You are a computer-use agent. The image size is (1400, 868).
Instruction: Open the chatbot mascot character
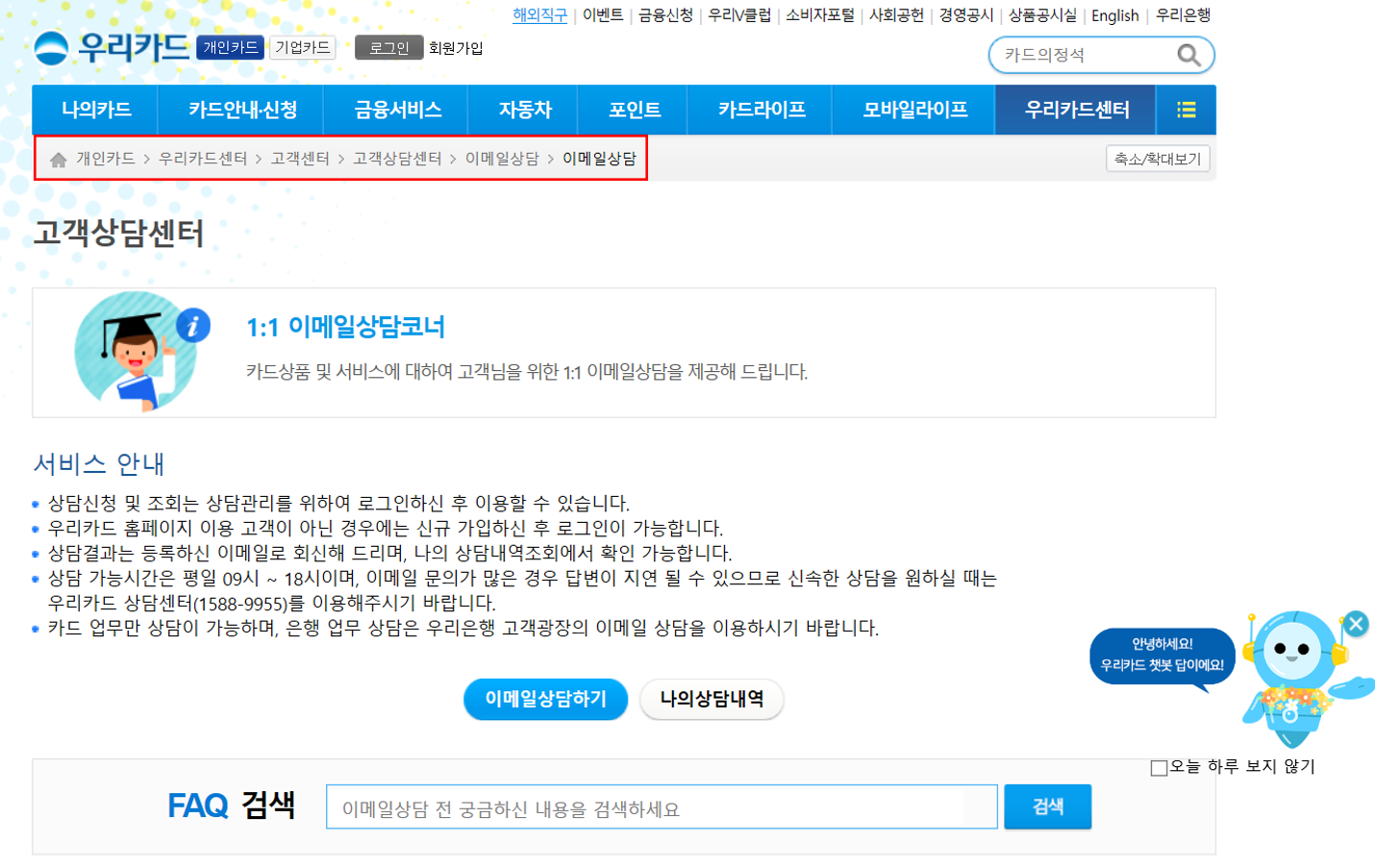(1295, 678)
